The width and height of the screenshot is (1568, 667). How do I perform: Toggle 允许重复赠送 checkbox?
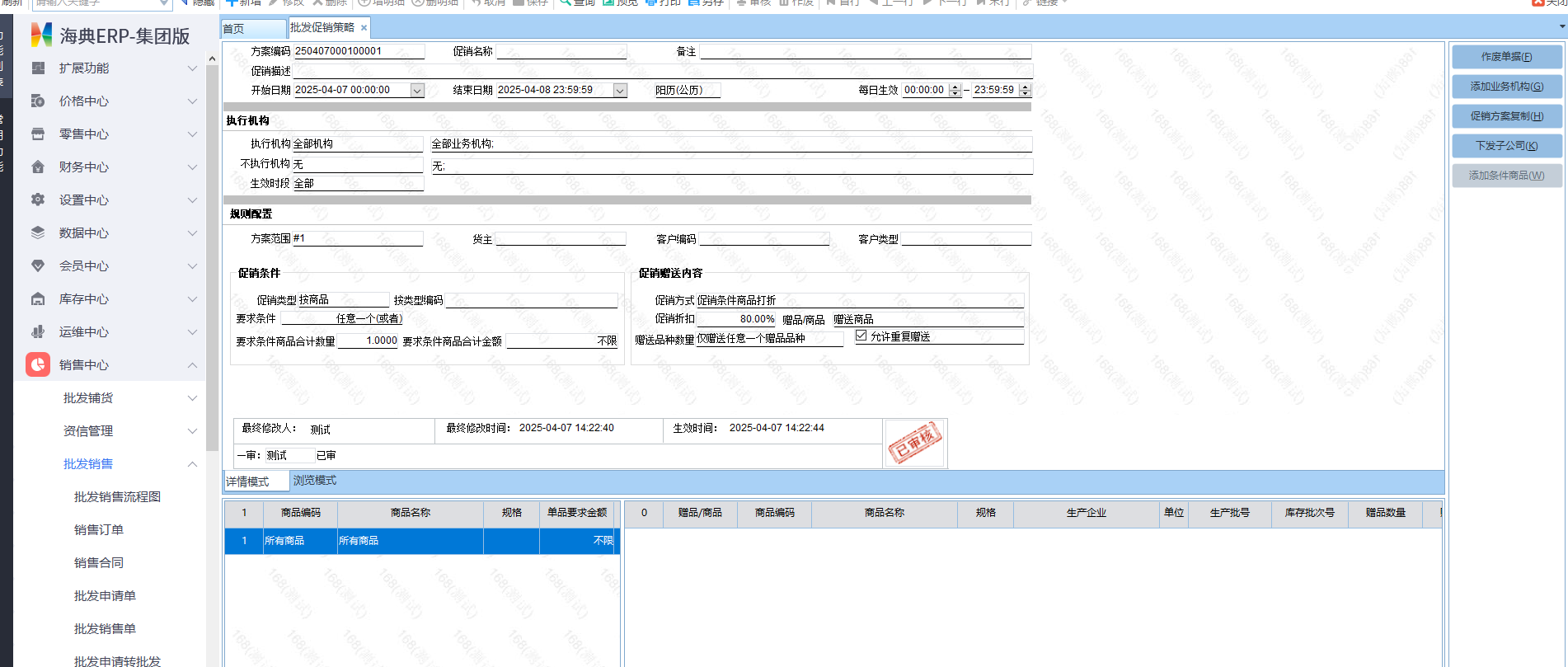point(861,336)
